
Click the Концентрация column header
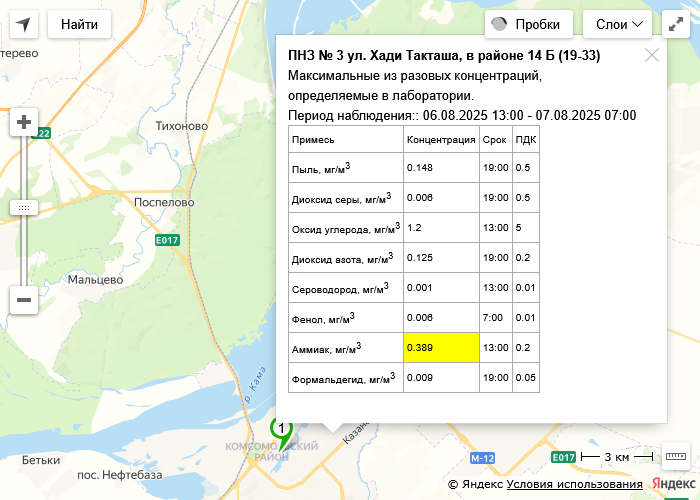click(x=441, y=140)
